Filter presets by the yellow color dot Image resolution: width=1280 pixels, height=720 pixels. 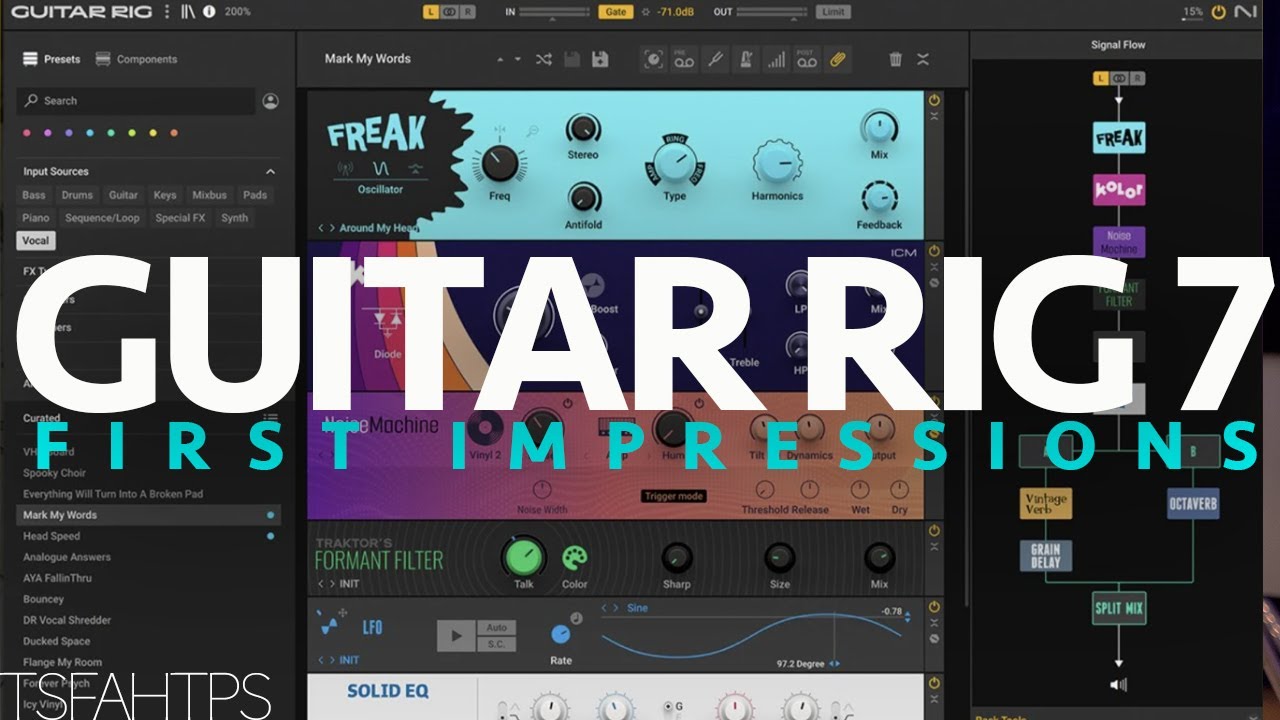[x=153, y=133]
